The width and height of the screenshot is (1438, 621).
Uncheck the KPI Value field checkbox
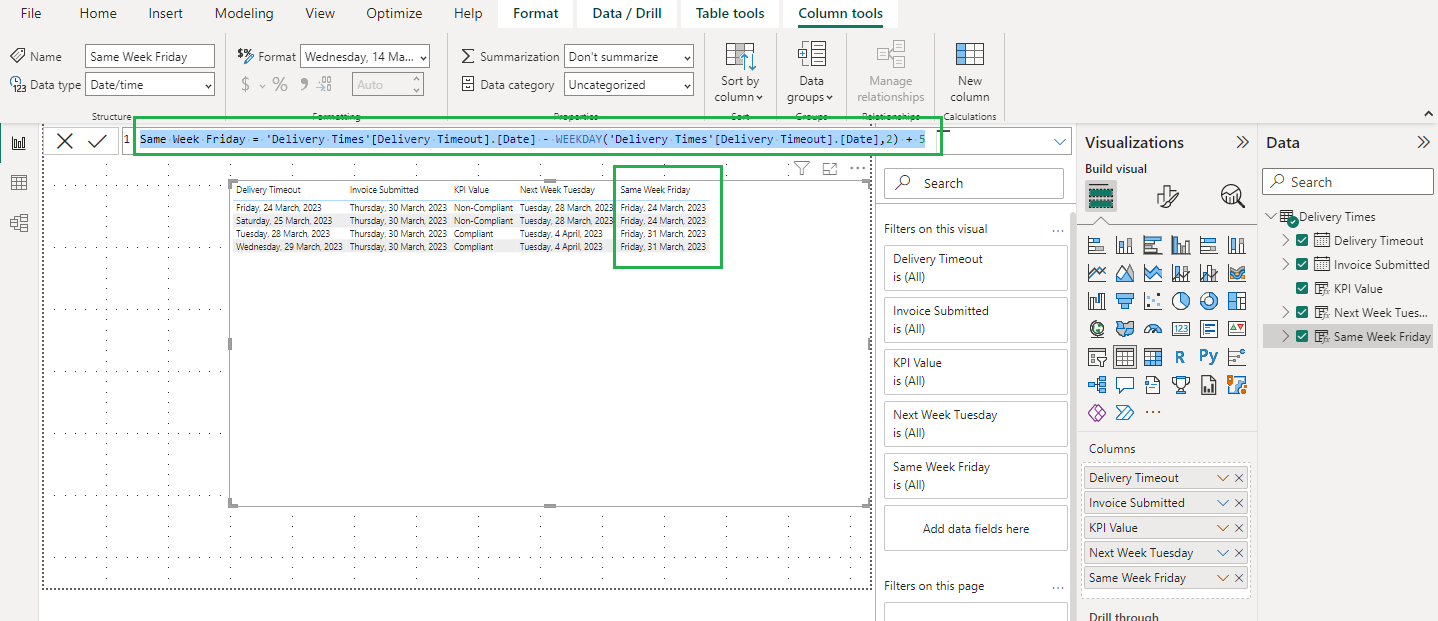[1302, 288]
